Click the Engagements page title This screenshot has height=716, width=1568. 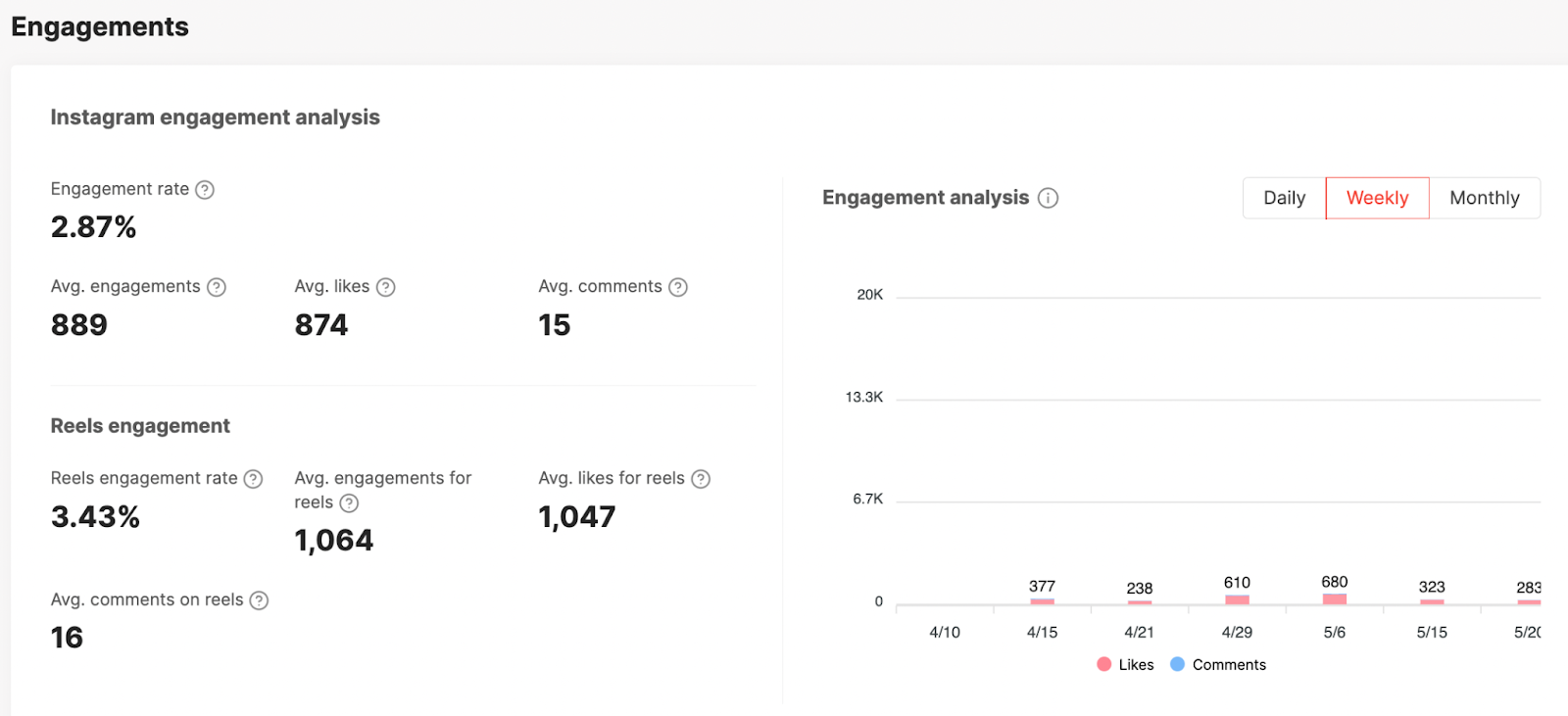click(x=100, y=26)
